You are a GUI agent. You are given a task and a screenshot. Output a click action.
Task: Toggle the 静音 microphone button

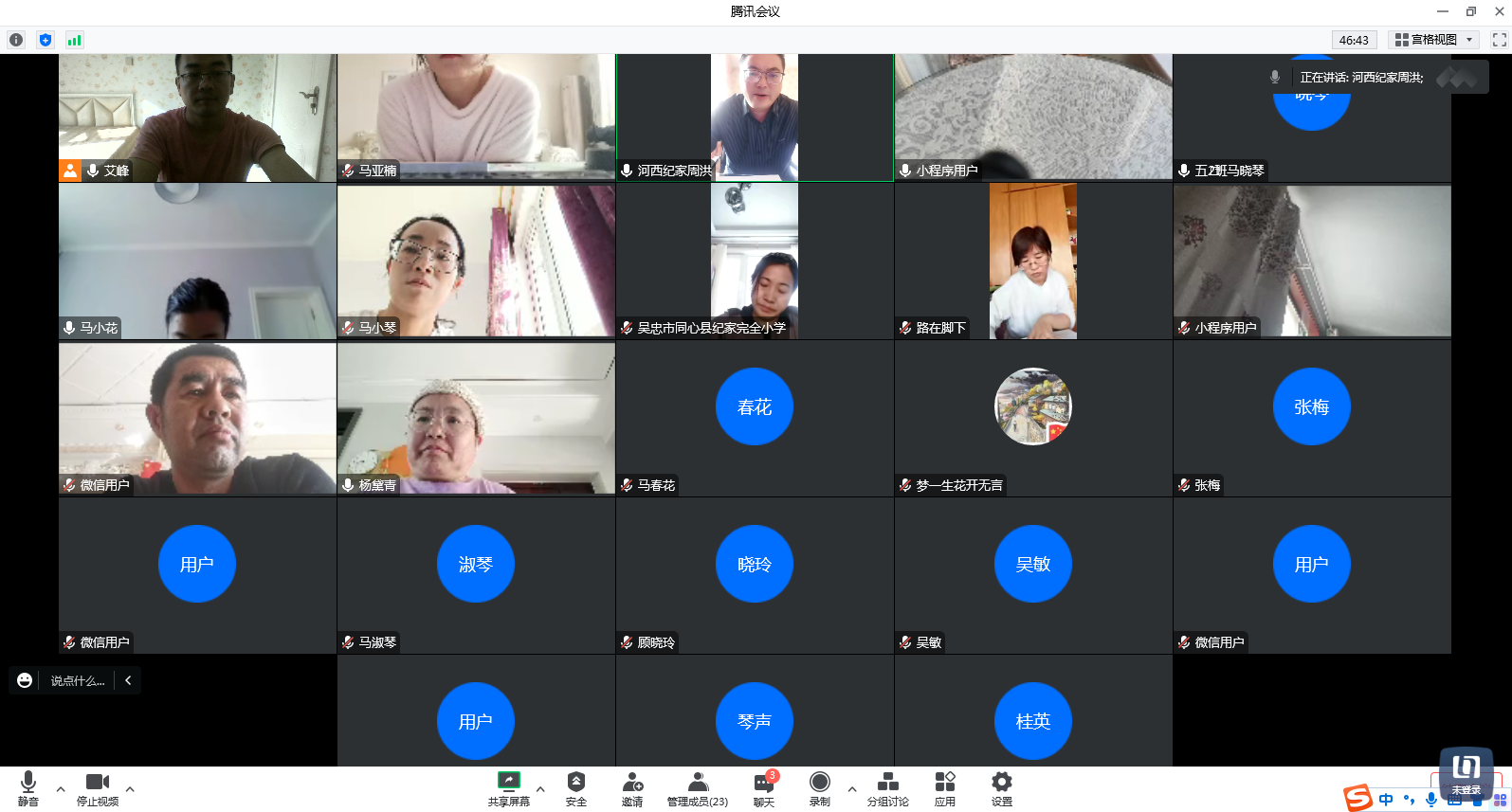point(28,788)
